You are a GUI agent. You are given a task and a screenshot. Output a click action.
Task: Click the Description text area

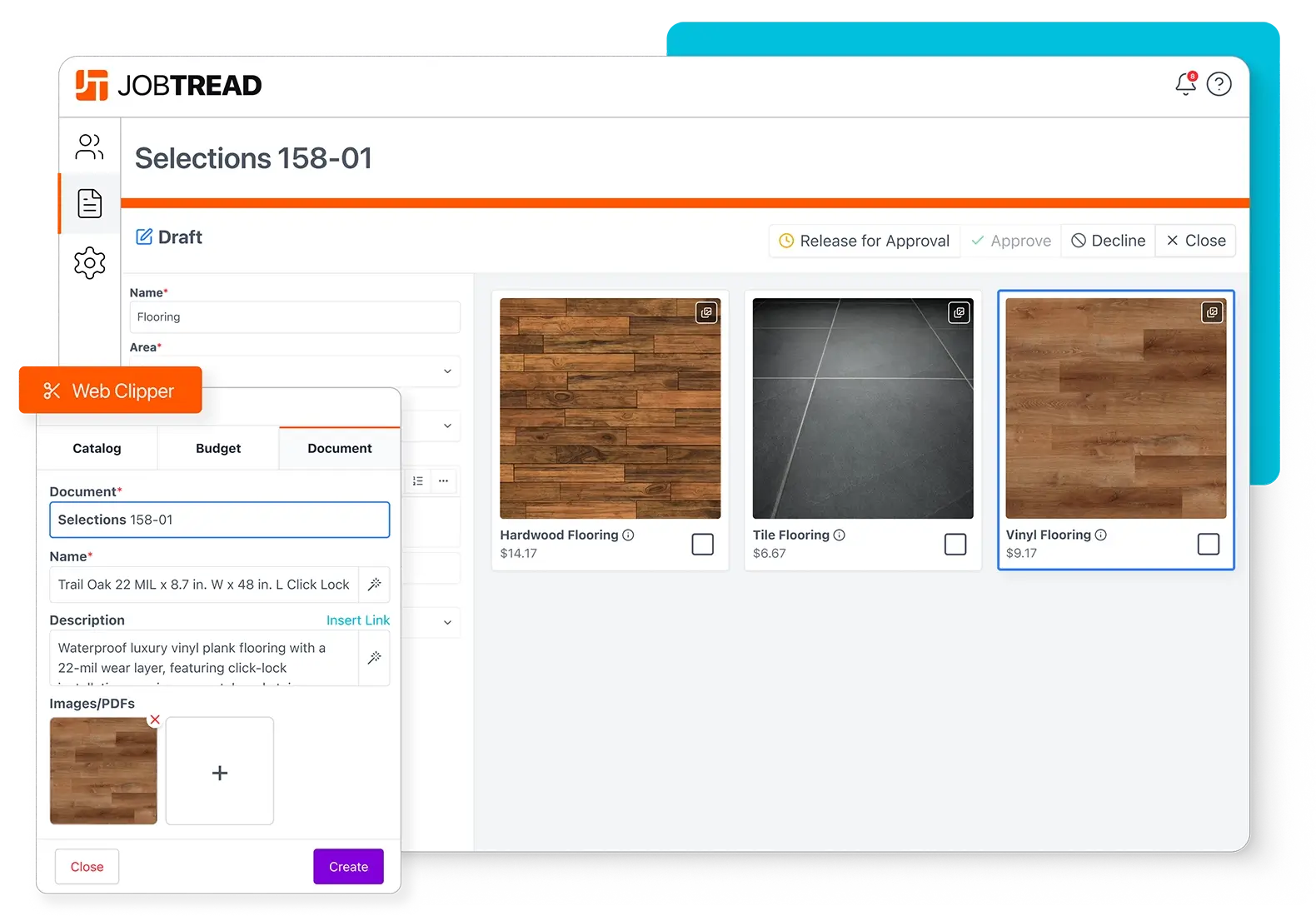[x=204, y=658]
